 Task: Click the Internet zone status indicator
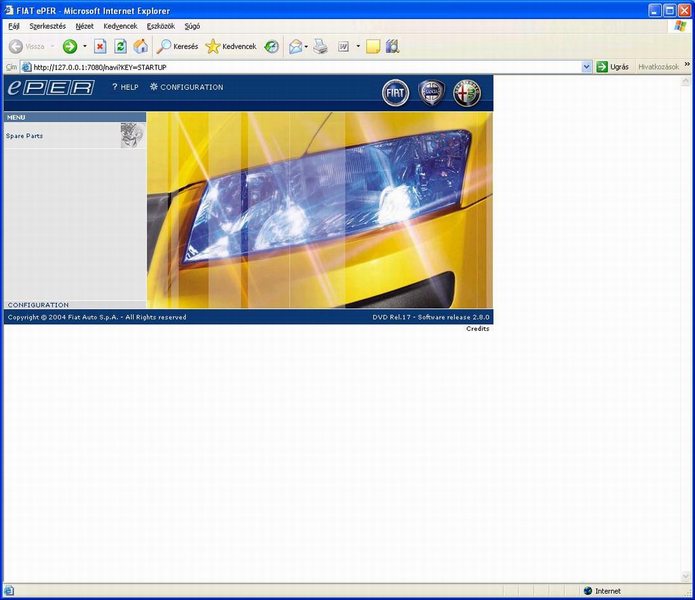(602, 591)
